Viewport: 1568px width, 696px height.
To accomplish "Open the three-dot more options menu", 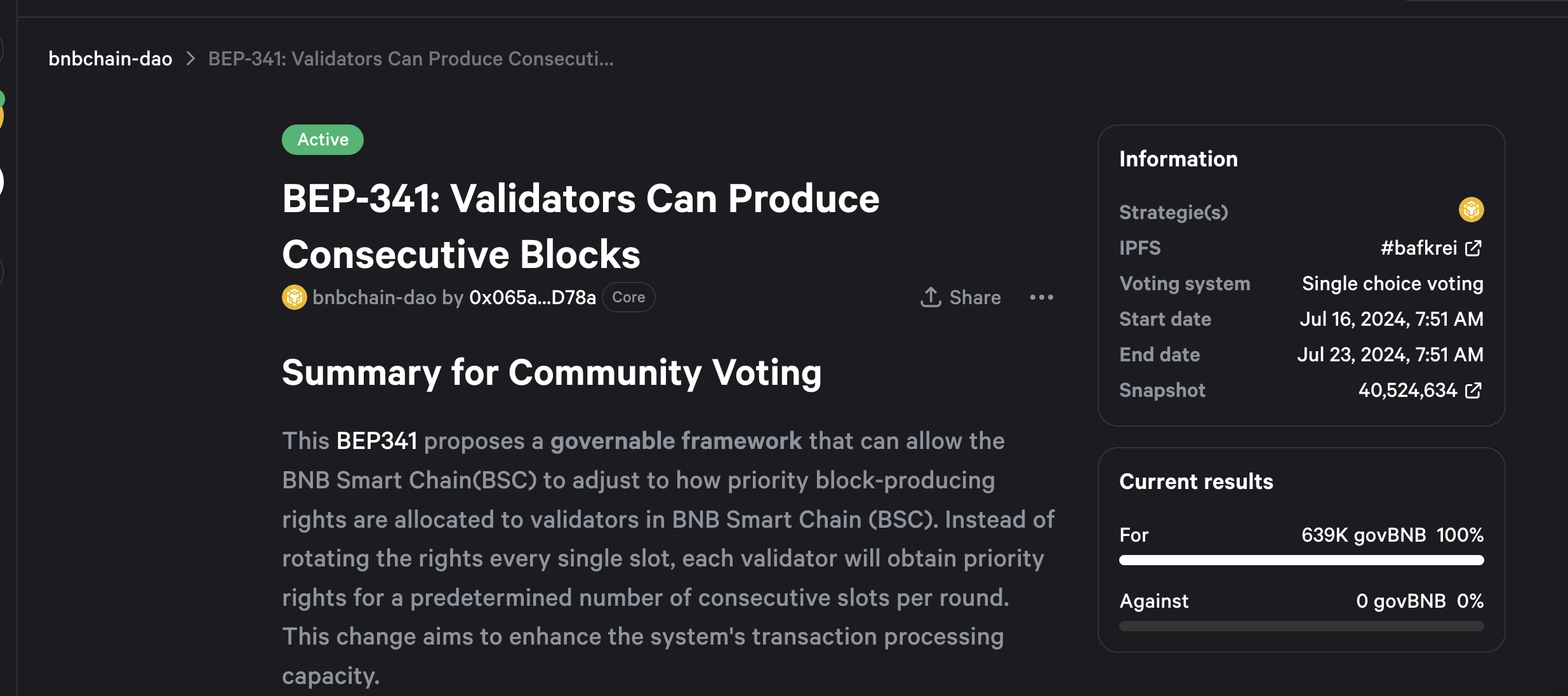I will (1042, 297).
